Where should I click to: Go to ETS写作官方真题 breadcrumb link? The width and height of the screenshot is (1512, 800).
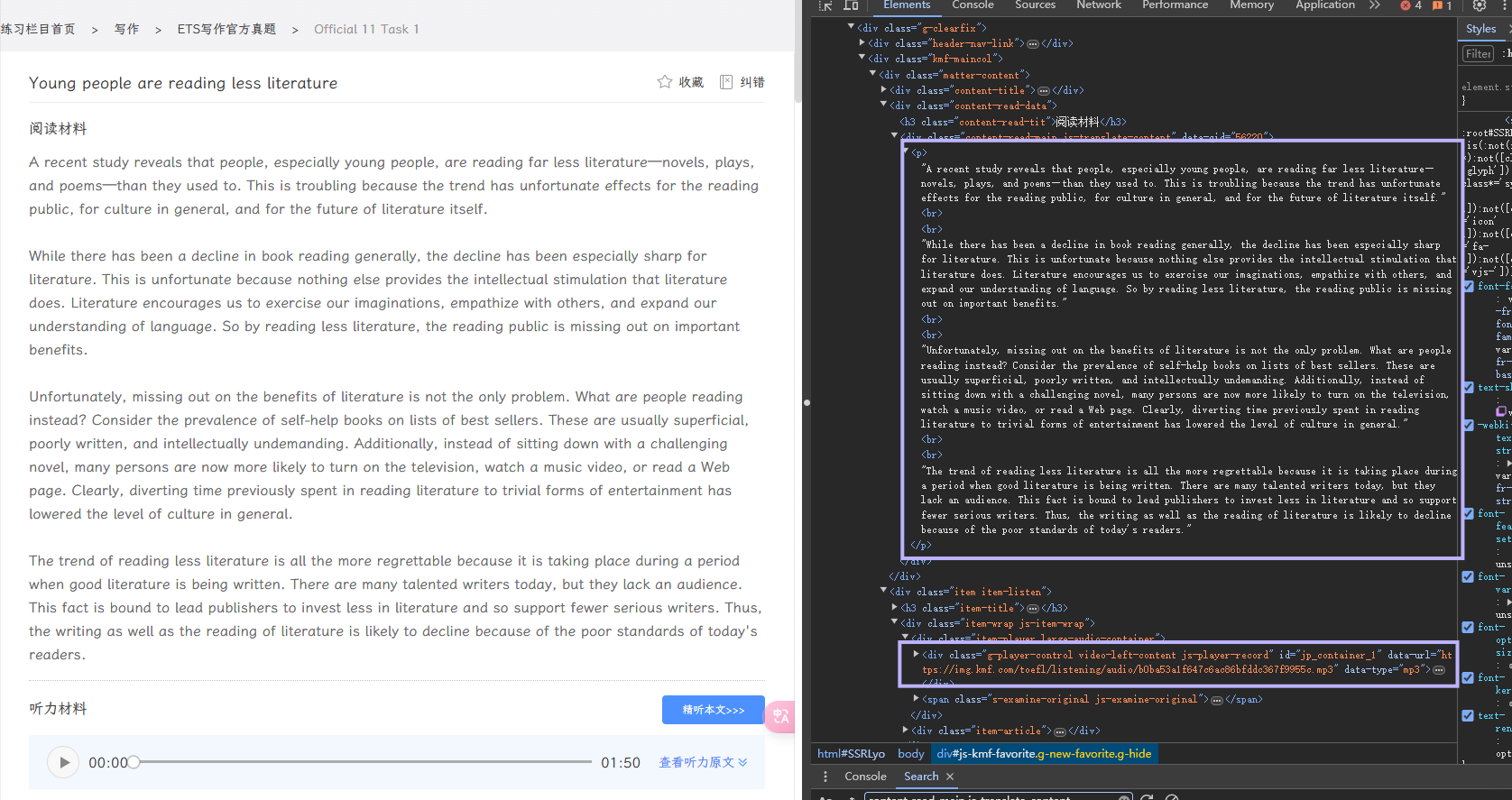coord(226,29)
